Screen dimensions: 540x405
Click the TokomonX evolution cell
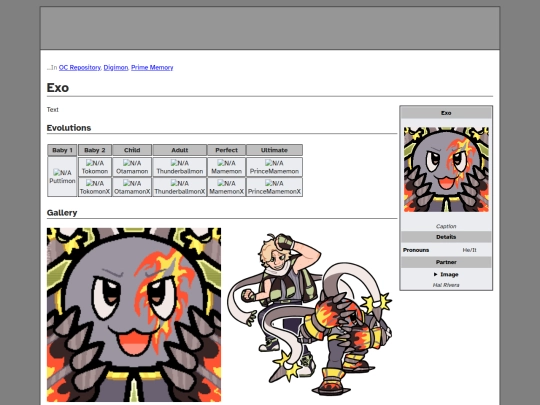click(95, 187)
